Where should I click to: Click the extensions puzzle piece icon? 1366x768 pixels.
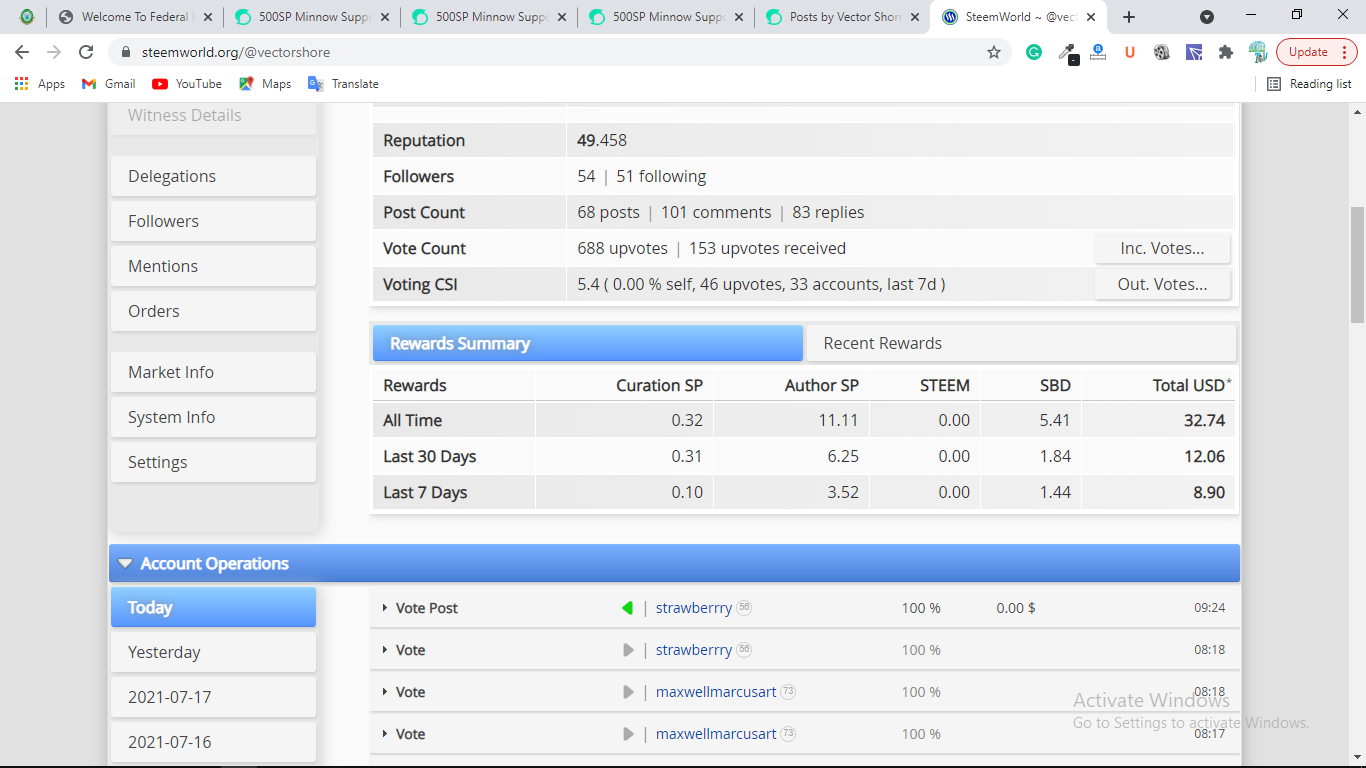click(x=1226, y=52)
